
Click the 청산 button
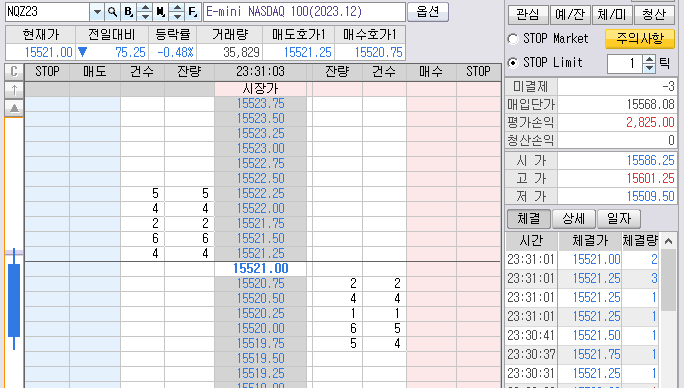click(x=653, y=15)
